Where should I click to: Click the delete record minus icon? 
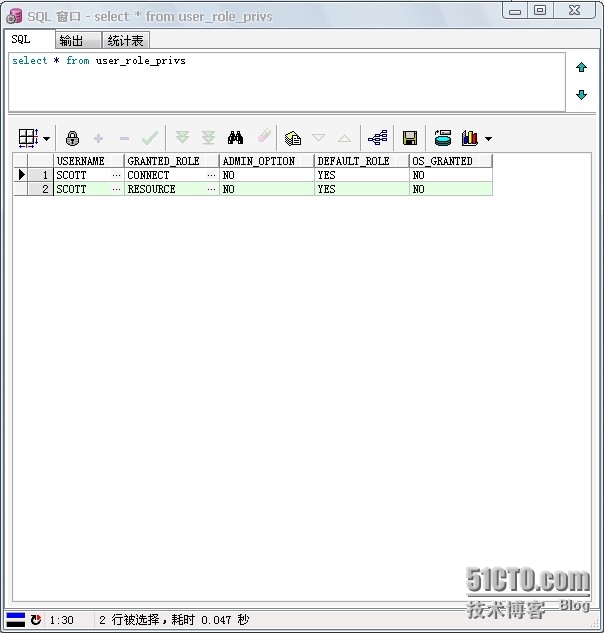[124, 139]
